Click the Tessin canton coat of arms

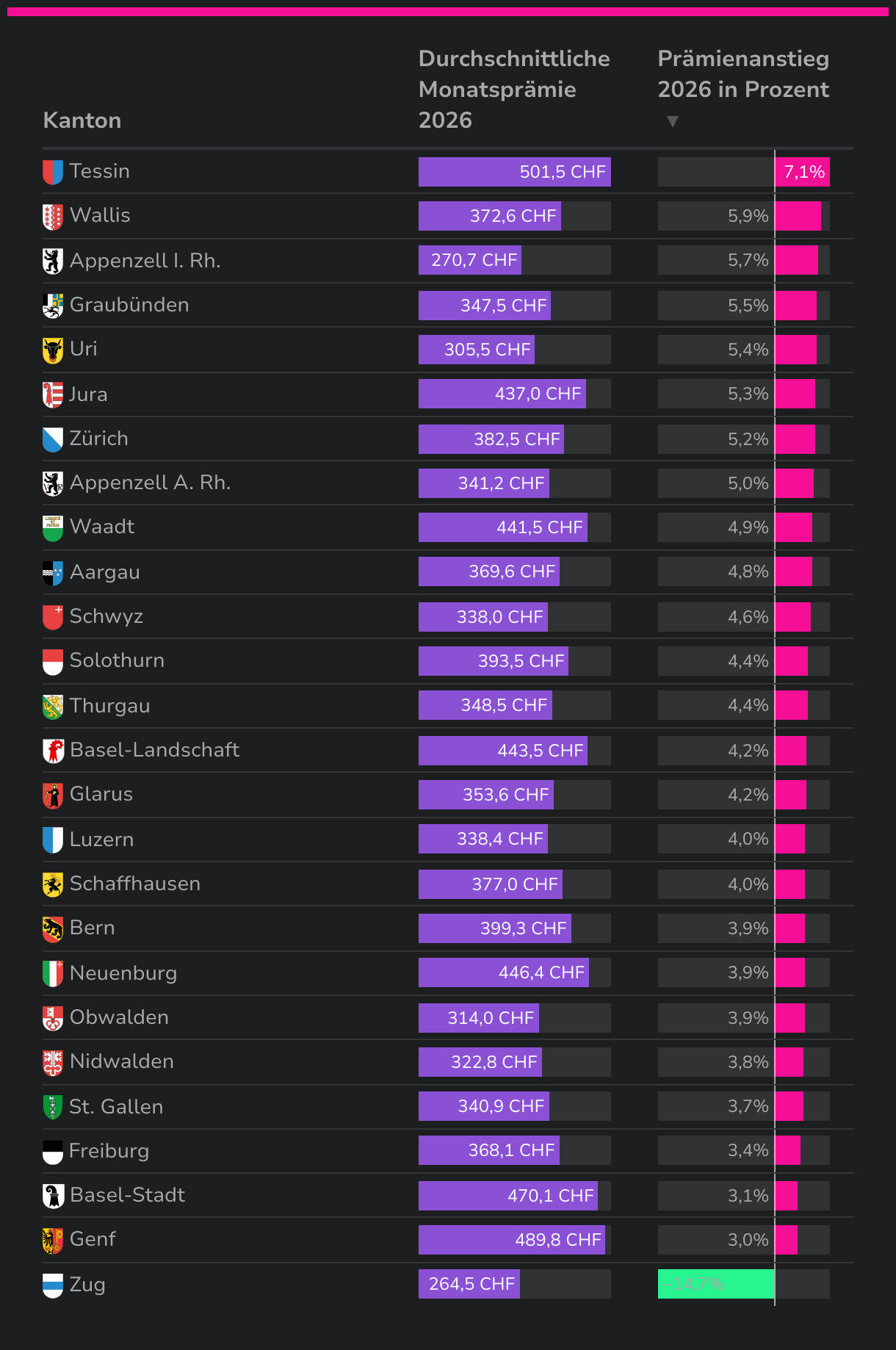click(x=53, y=173)
